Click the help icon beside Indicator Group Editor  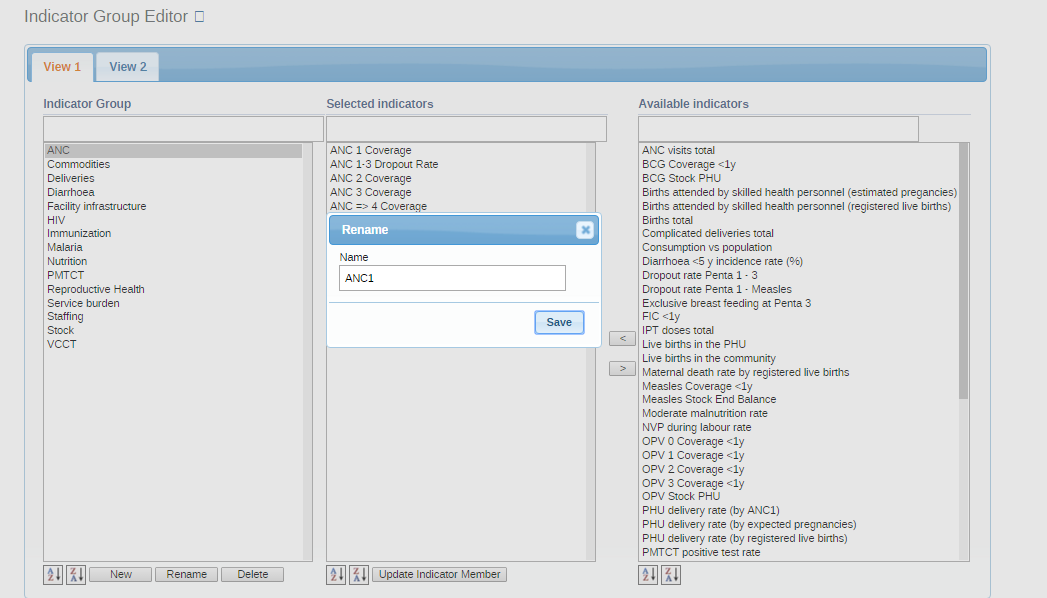click(199, 17)
